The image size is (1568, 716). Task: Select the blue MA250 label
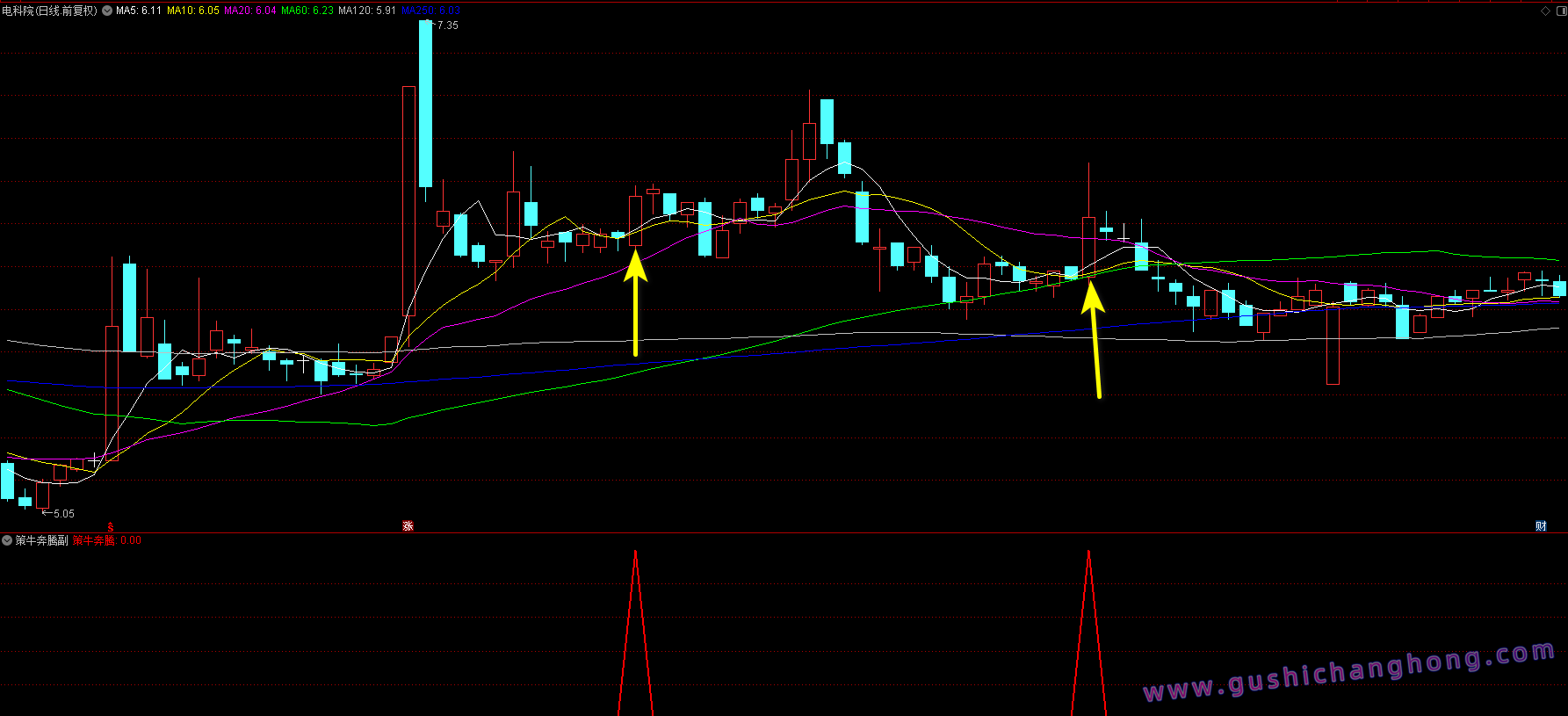[x=430, y=11]
